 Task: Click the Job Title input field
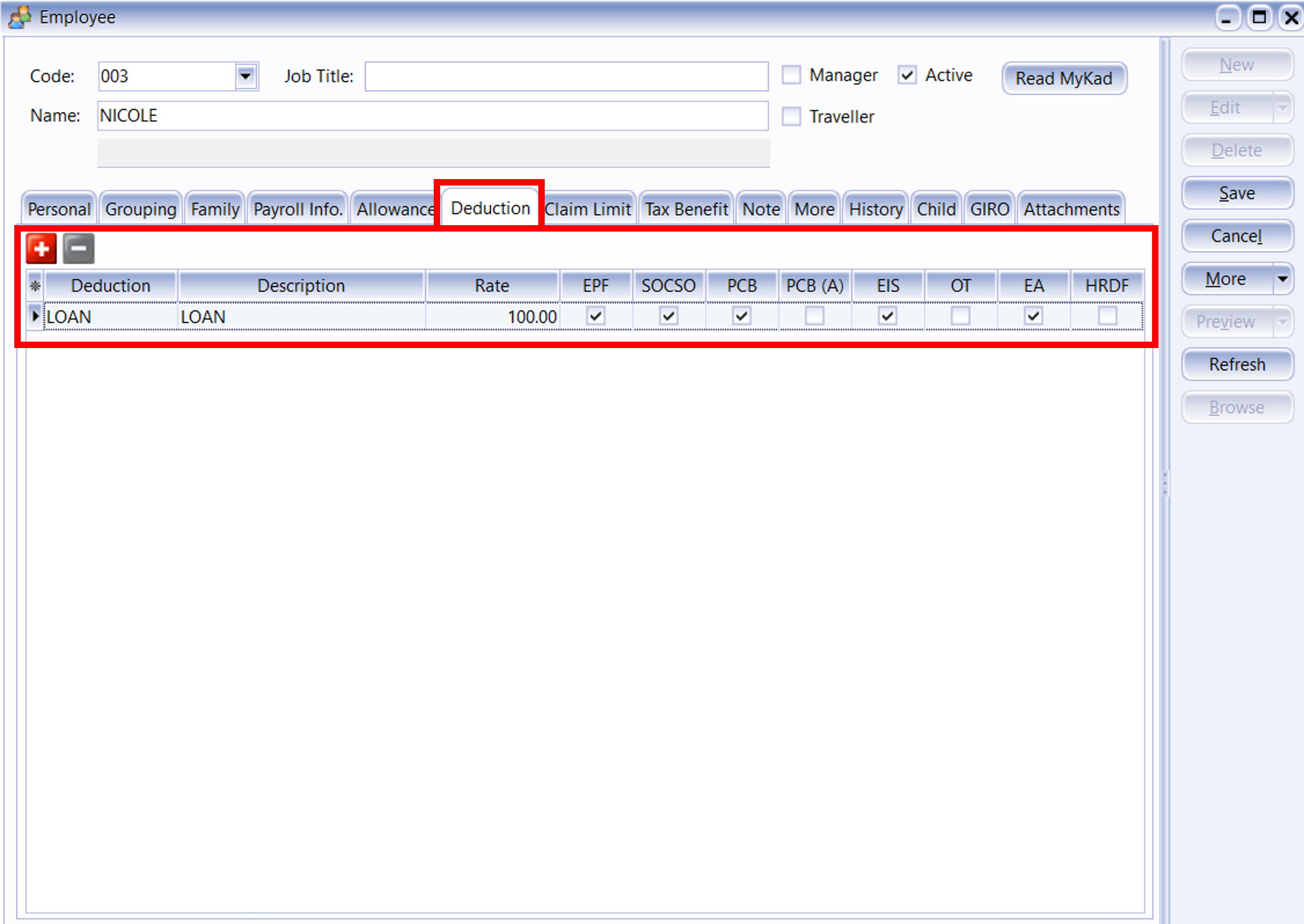pos(566,76)
